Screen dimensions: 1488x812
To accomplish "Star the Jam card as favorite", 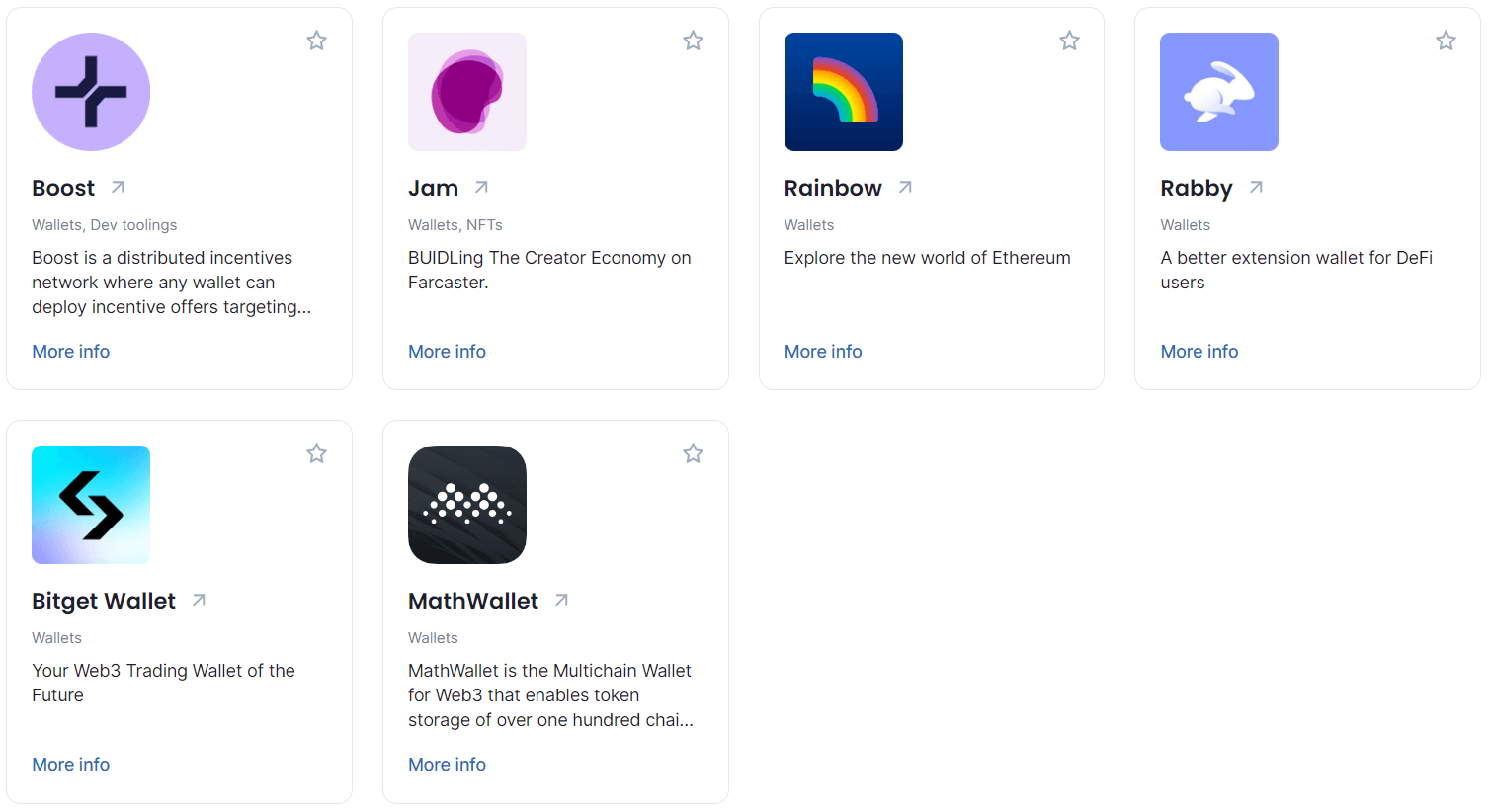I will (x=693, y=41).
